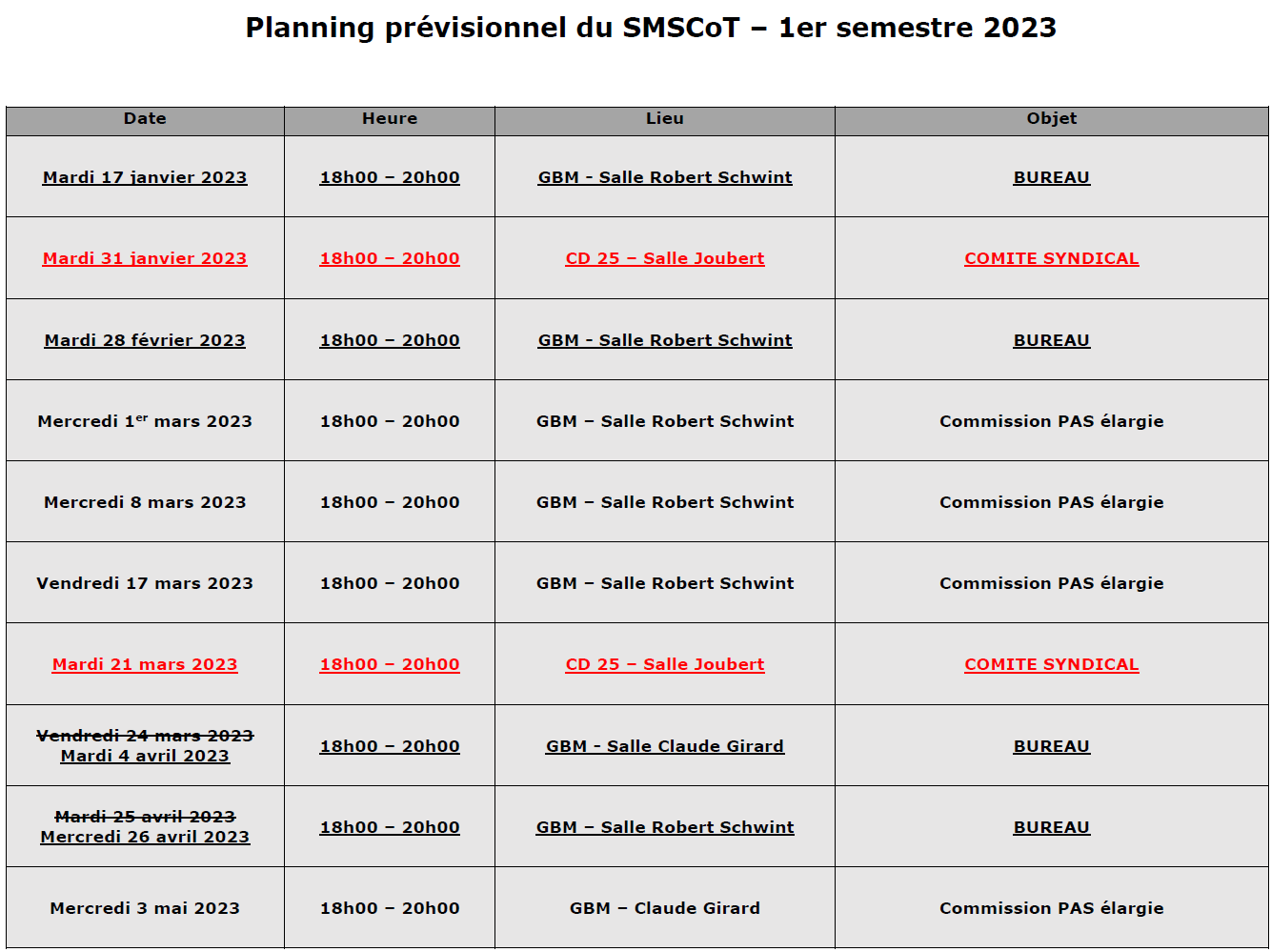The image size is (1271, 952).
Task: Click the Heure column header
Action: [390, 119]
